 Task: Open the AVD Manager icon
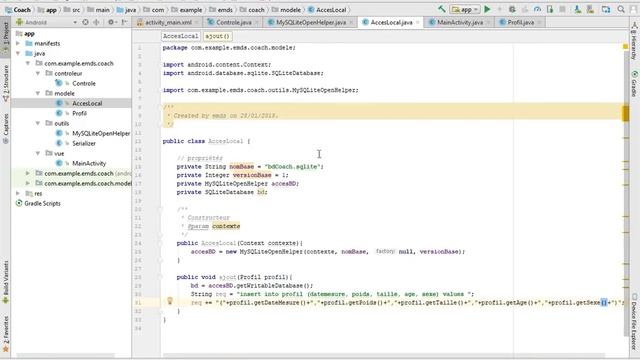pyautogui.click(x=577, y=9)
